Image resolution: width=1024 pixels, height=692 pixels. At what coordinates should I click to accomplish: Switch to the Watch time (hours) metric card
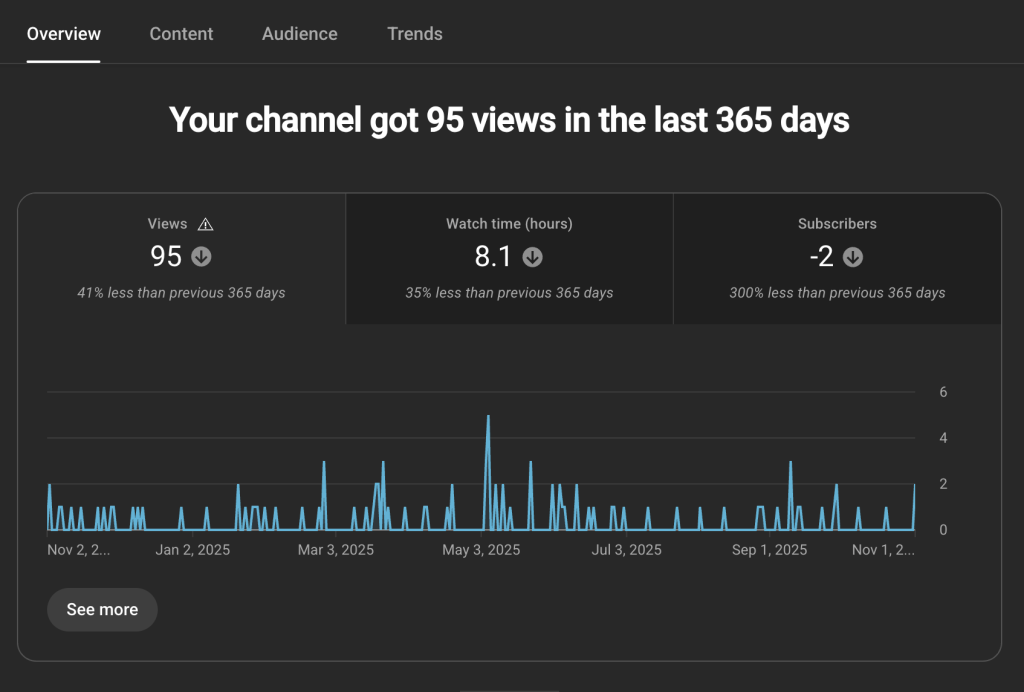click(x=509, y=258)
